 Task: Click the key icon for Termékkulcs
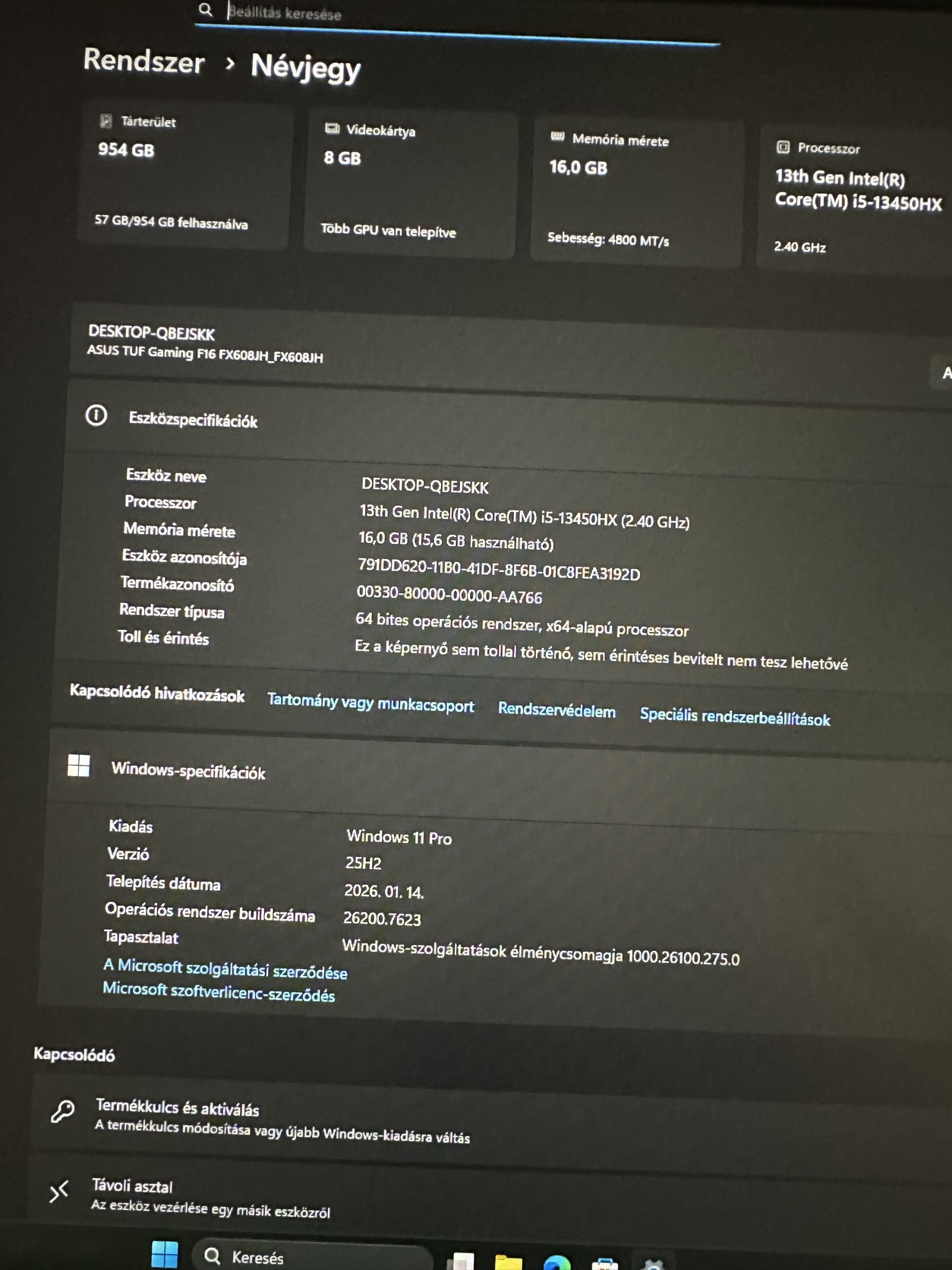click(x=62, y=1111)
